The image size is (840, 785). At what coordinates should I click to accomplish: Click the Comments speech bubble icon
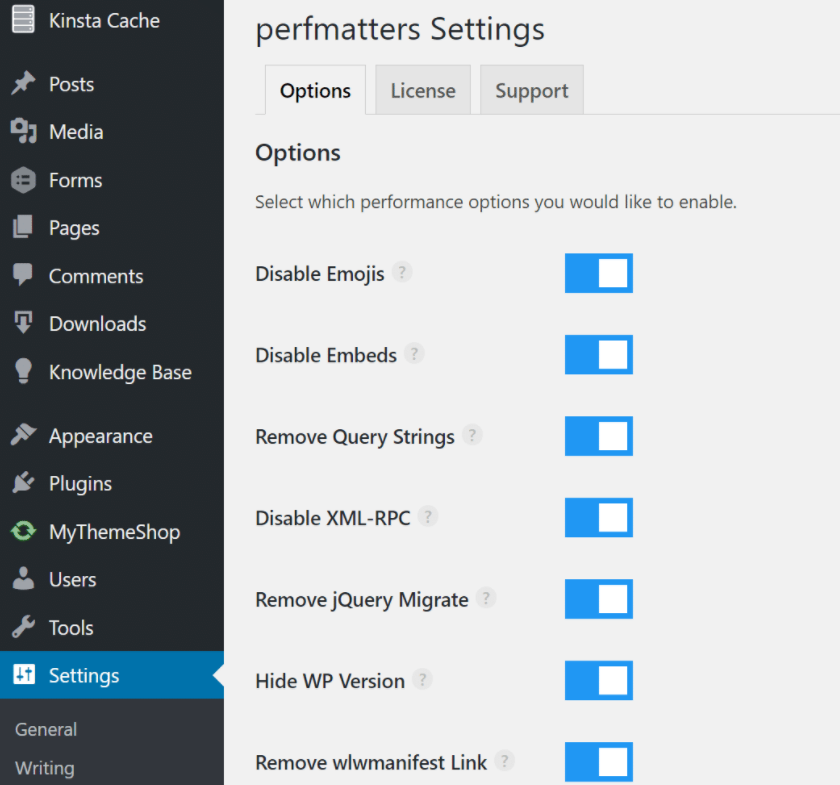click(x=23, y=276)
